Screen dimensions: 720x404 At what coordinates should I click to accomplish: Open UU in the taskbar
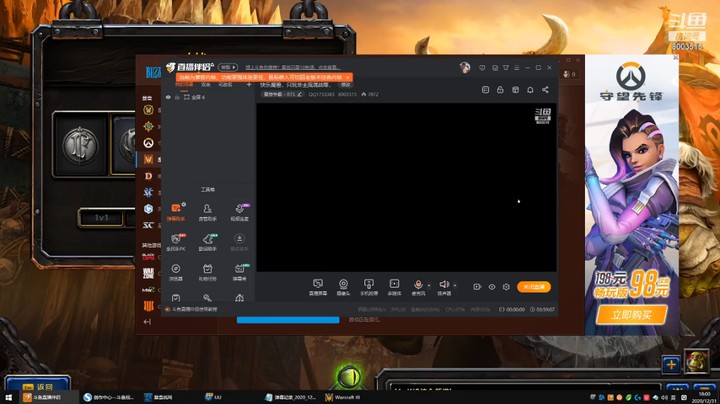[x=214, y=397]
